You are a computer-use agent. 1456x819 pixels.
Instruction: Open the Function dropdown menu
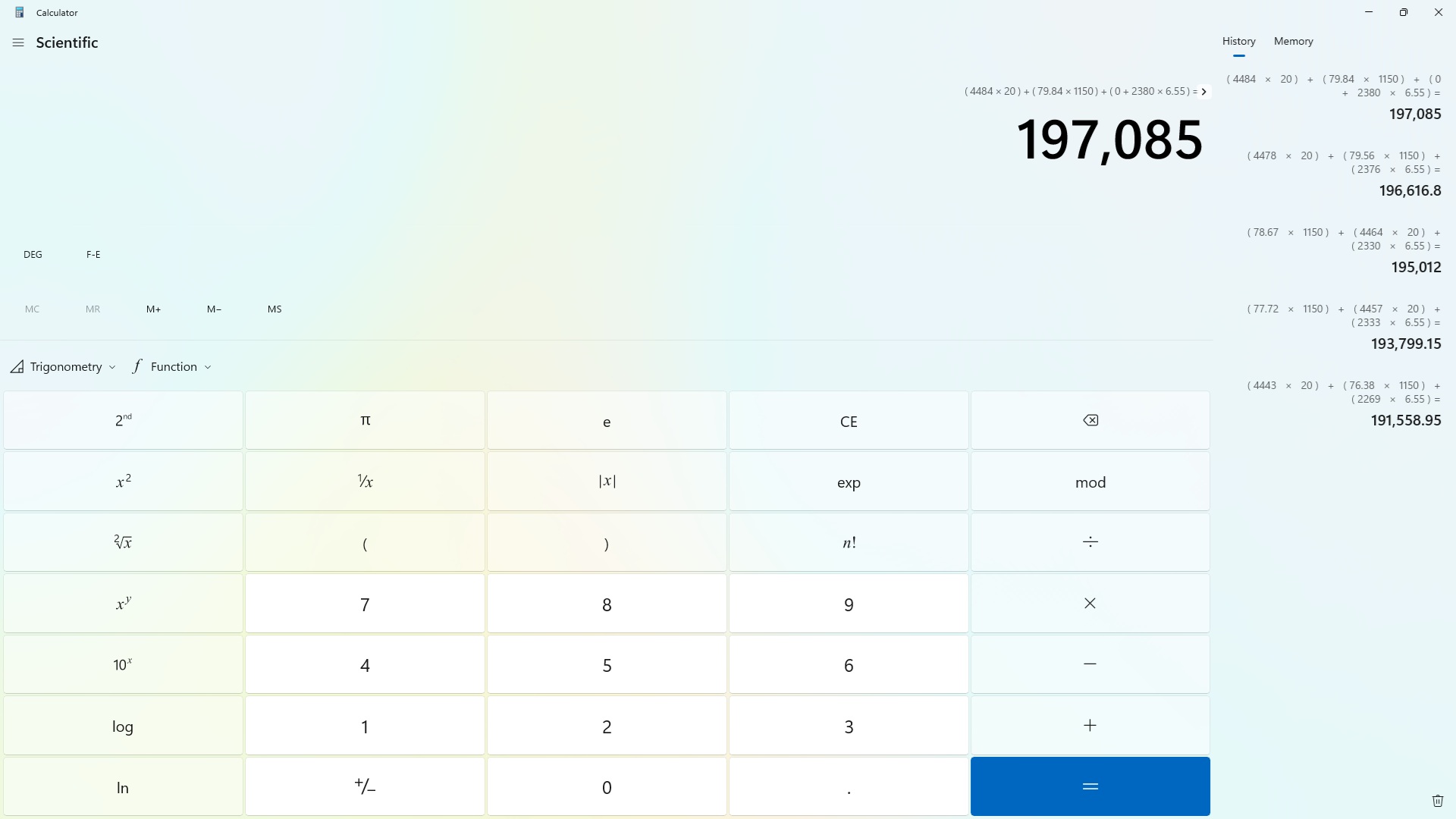tap(172, 367)
